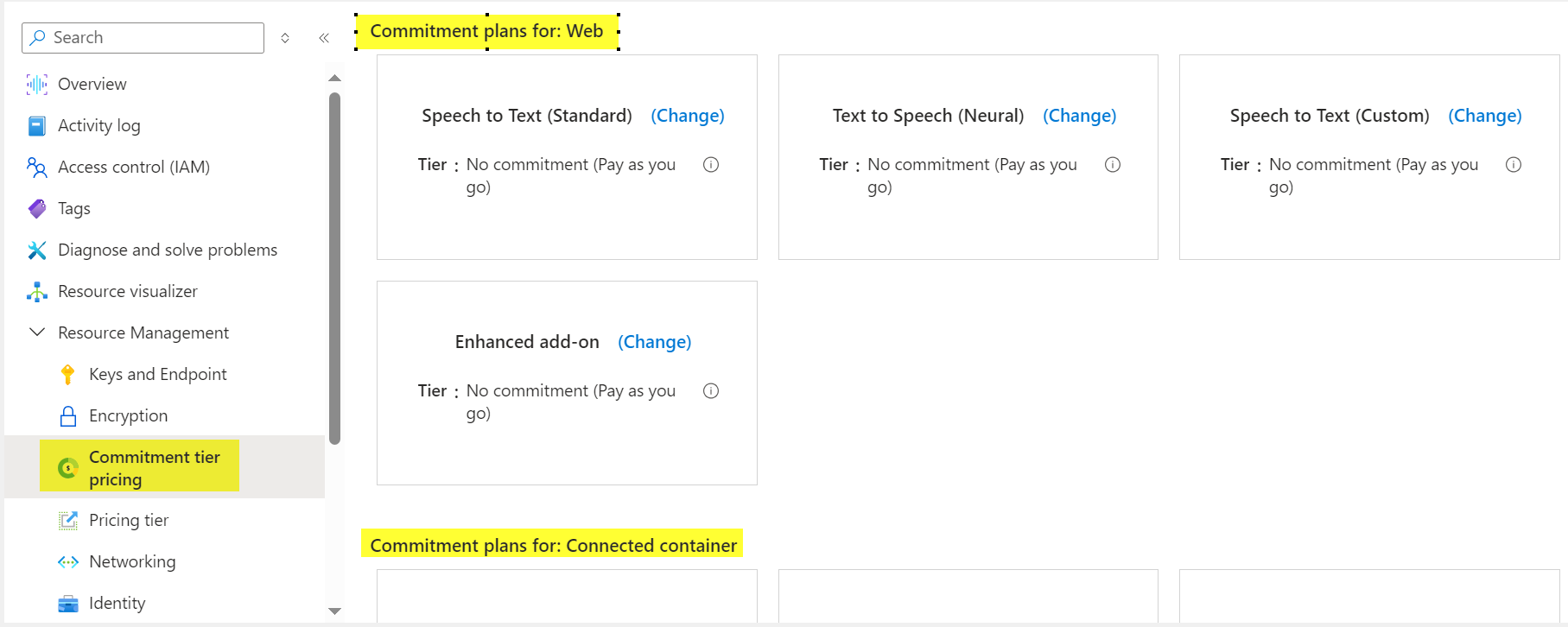Click Change for Text to Speech (Neural)
1568x627 pixels.
tap(1079, 115)
